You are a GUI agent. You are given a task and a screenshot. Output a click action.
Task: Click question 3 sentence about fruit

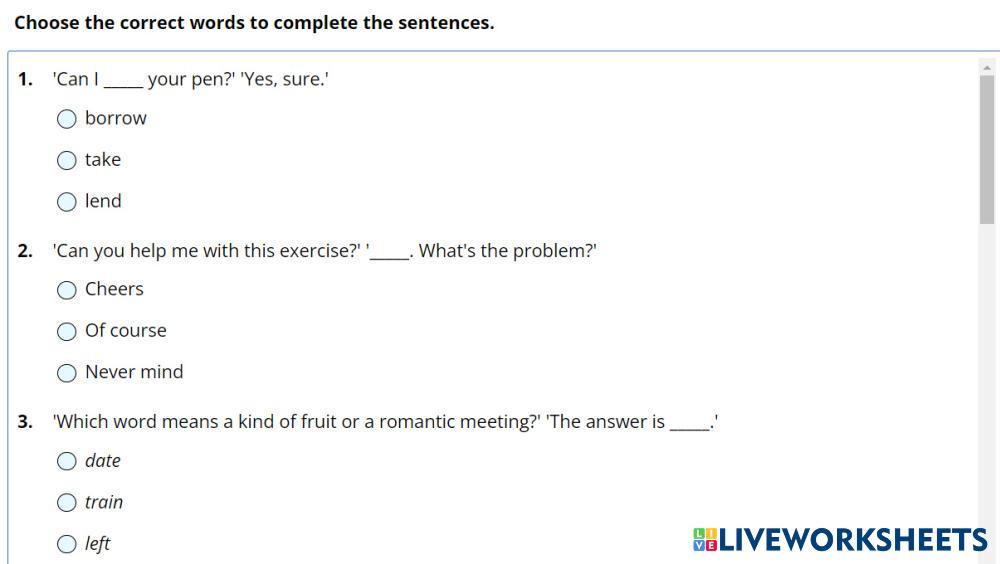pyautogui.click(x=385, y=421)
